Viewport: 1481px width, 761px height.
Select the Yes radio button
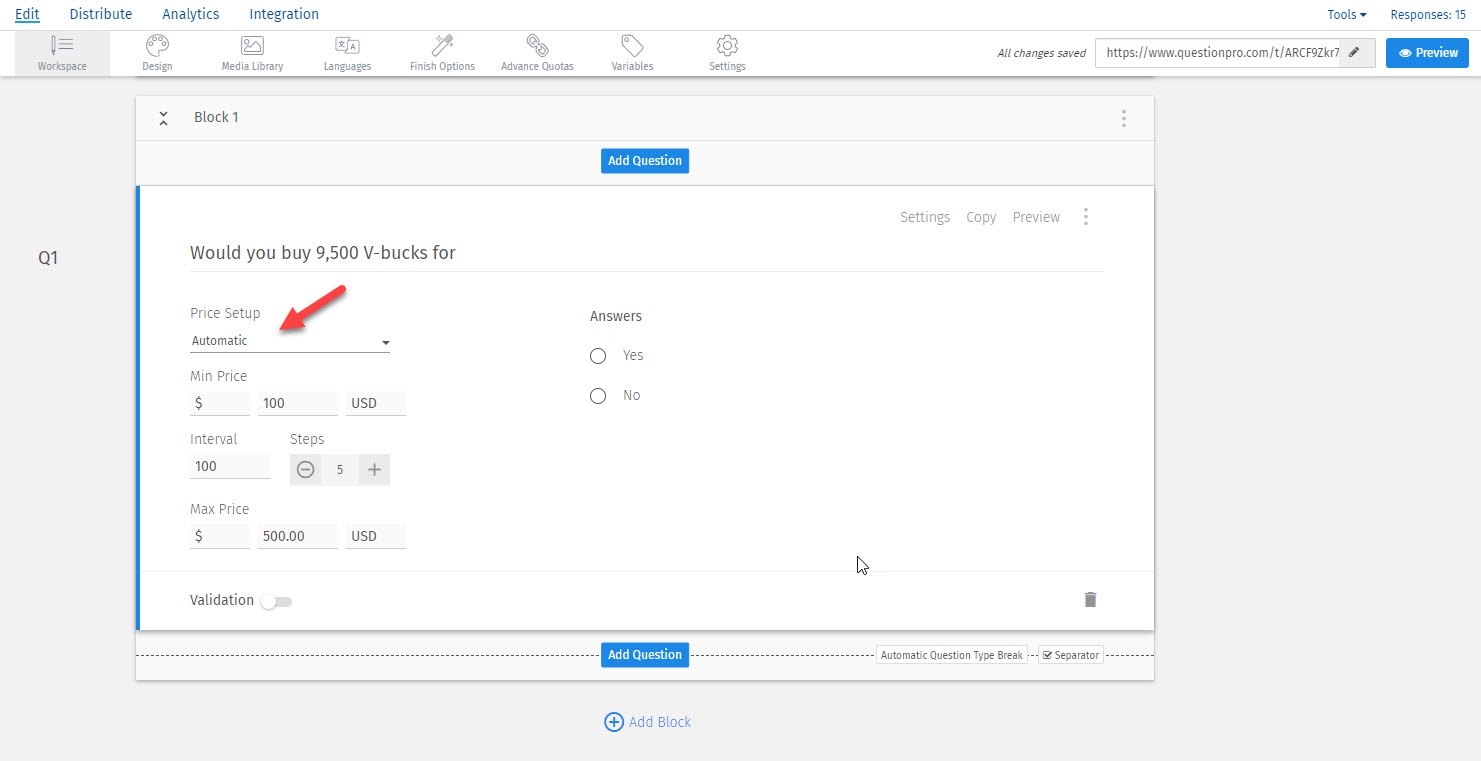point(598,356)
